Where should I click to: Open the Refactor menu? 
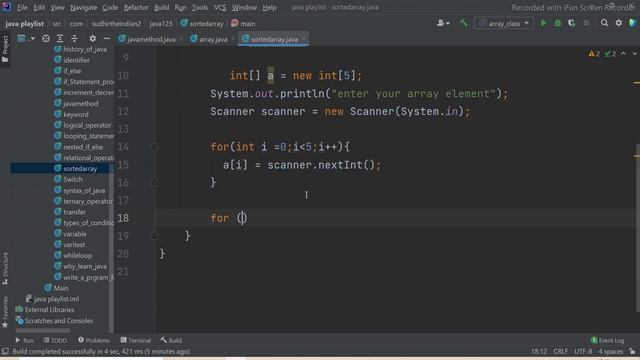136,7
